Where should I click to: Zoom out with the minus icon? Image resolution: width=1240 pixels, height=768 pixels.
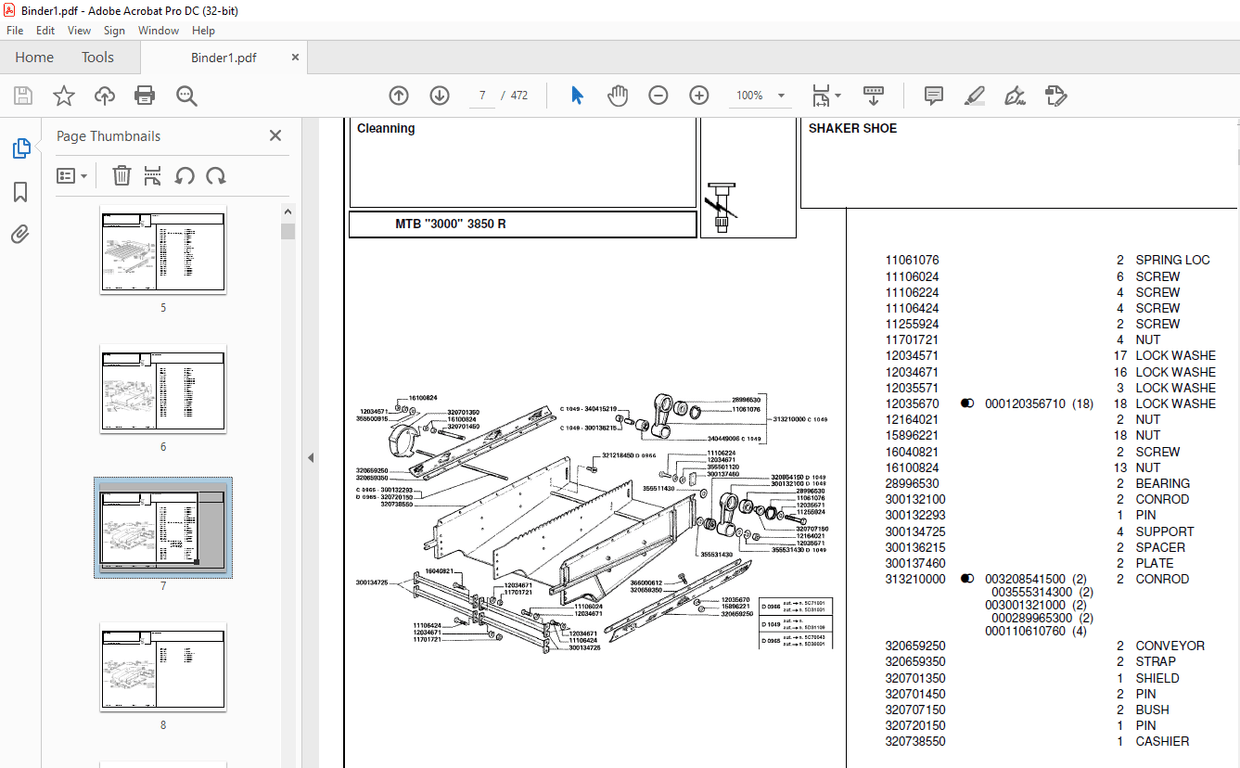click(658, 95)
